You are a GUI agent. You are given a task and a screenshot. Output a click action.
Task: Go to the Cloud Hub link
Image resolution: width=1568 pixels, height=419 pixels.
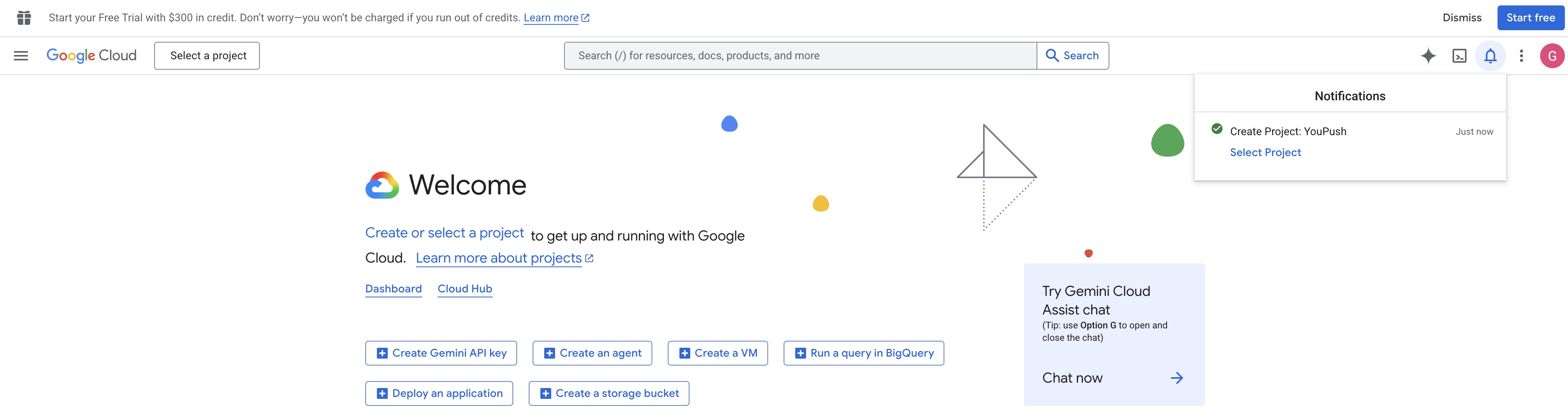[x=465, y=289]
